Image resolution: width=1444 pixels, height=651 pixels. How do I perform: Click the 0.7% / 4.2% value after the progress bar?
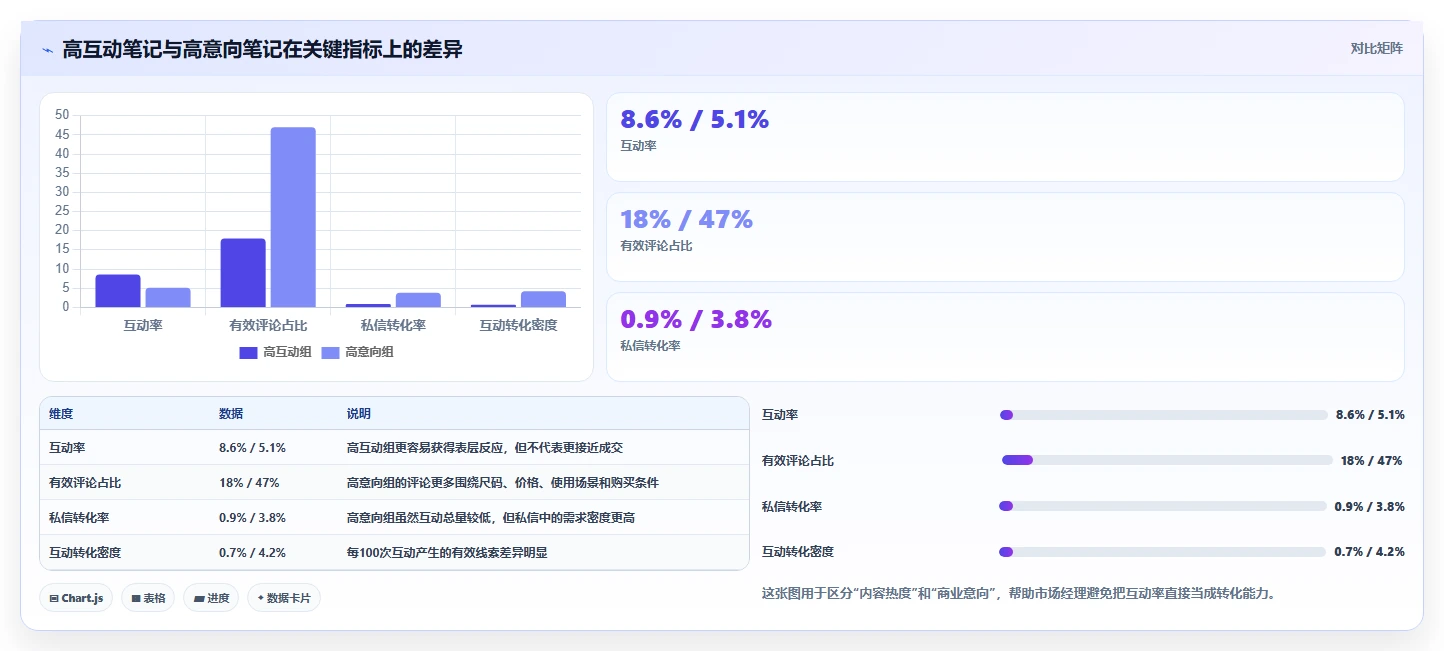pyautogui.click(x=1369, y=552)
